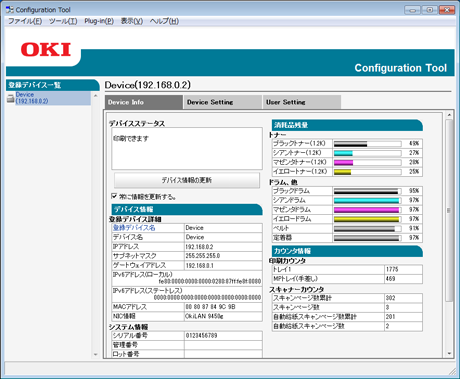The width and height of the screenshot is (460, 379).
Task: Click the 消耗品残量 section header
Action: 347,125
